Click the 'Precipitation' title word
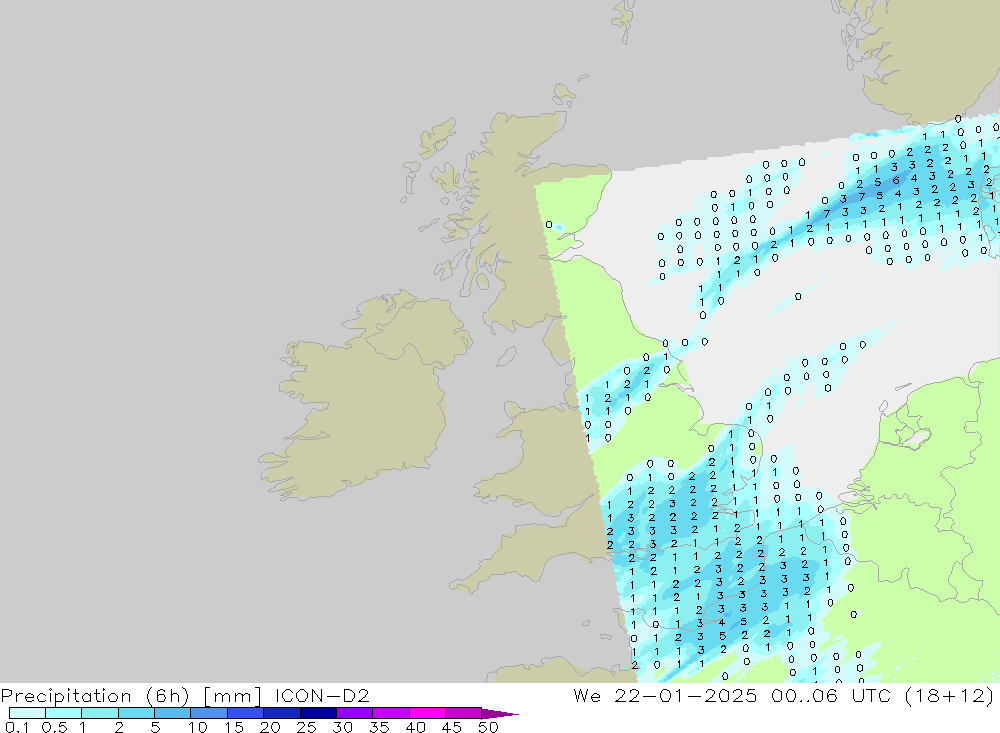The width and height of the screenshot is (1000, 733). click(x=66, y=695)
